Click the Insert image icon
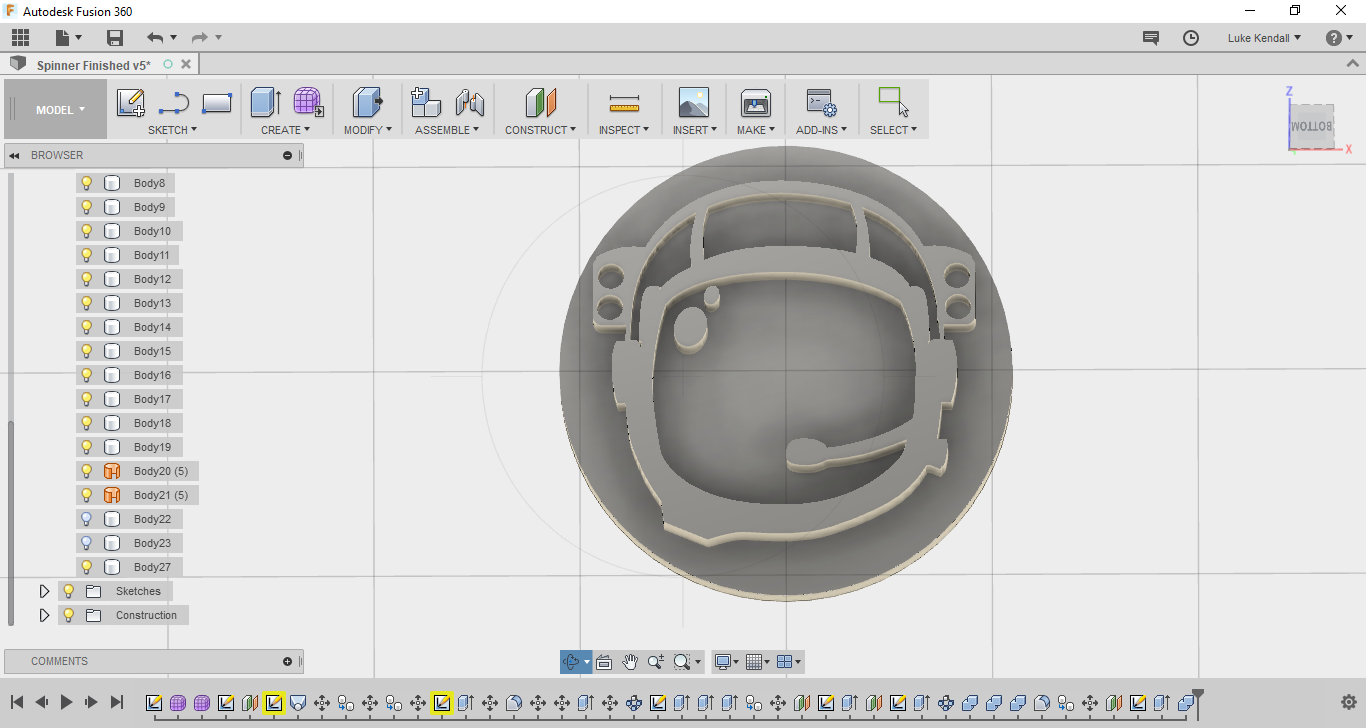Screen dimensions: 1366x728 [x=693, y=102]
